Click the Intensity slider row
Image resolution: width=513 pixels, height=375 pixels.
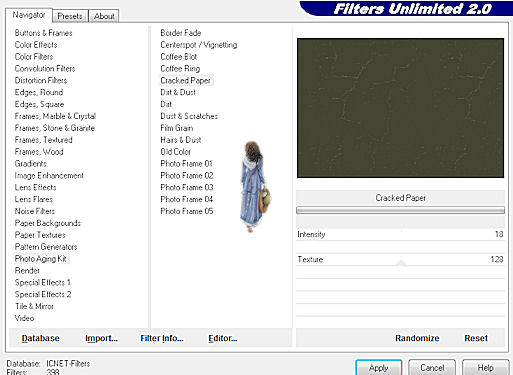coord(400,234)
